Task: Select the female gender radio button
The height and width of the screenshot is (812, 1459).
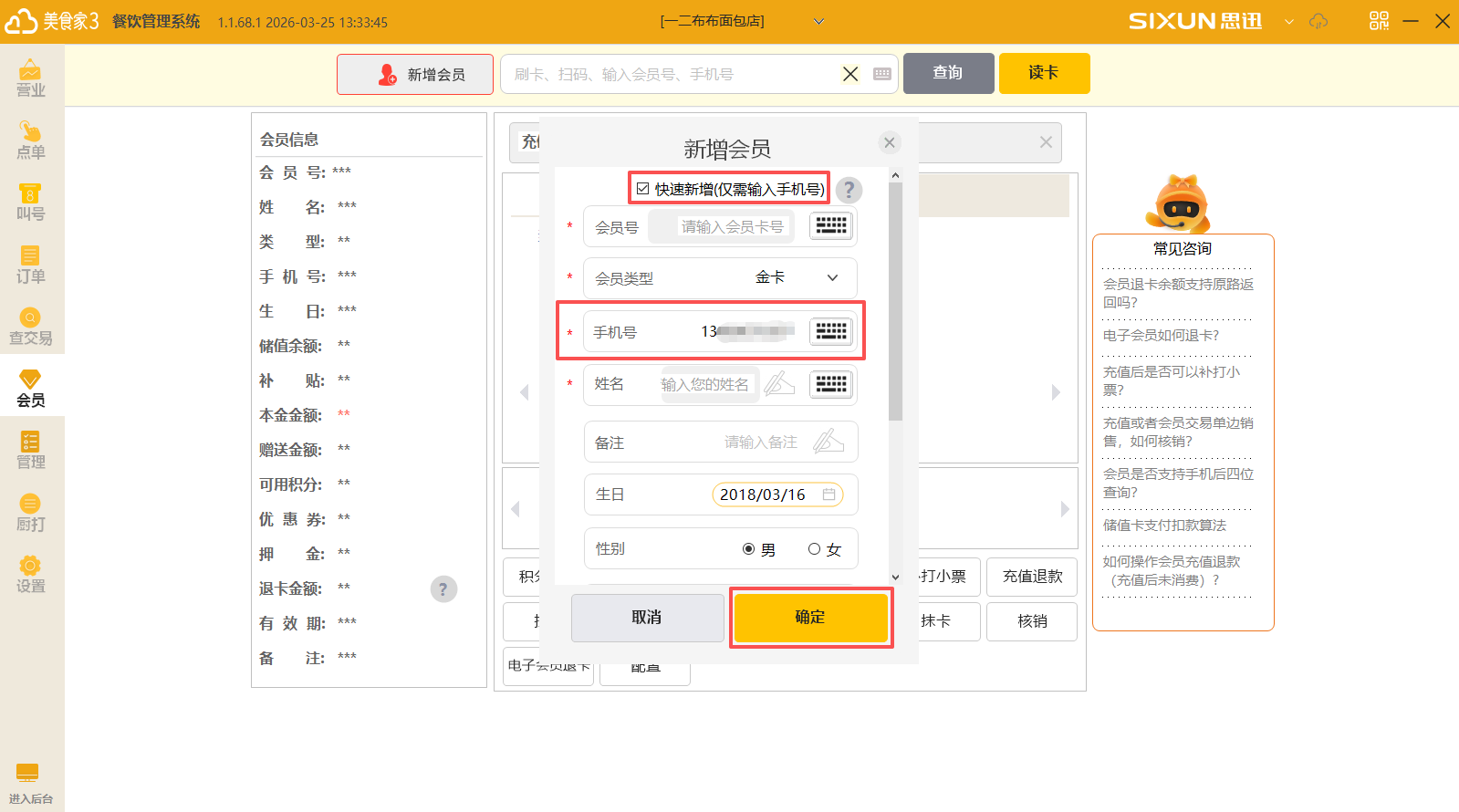Action: coord(814,549)
